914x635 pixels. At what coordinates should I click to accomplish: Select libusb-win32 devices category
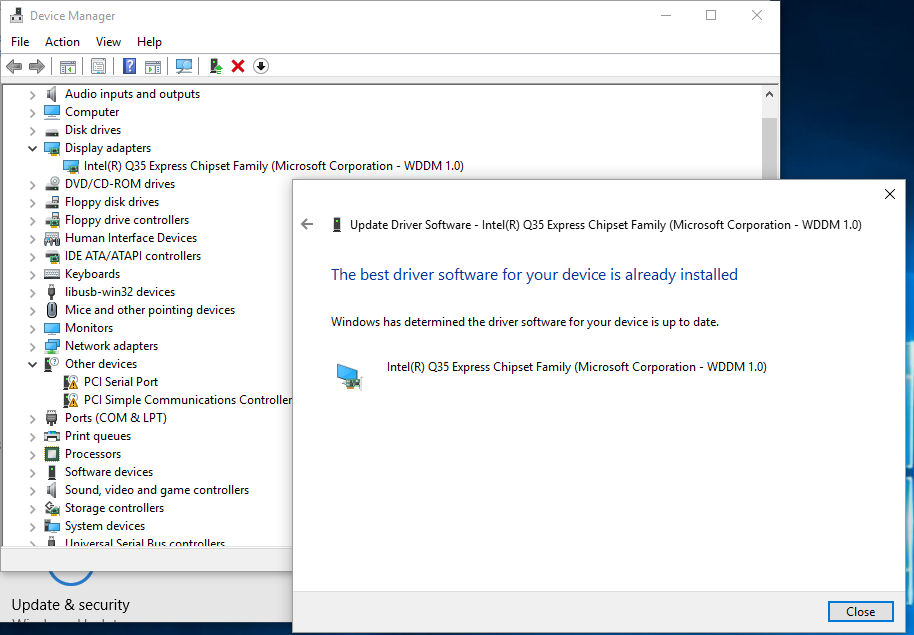click(120, 292)
